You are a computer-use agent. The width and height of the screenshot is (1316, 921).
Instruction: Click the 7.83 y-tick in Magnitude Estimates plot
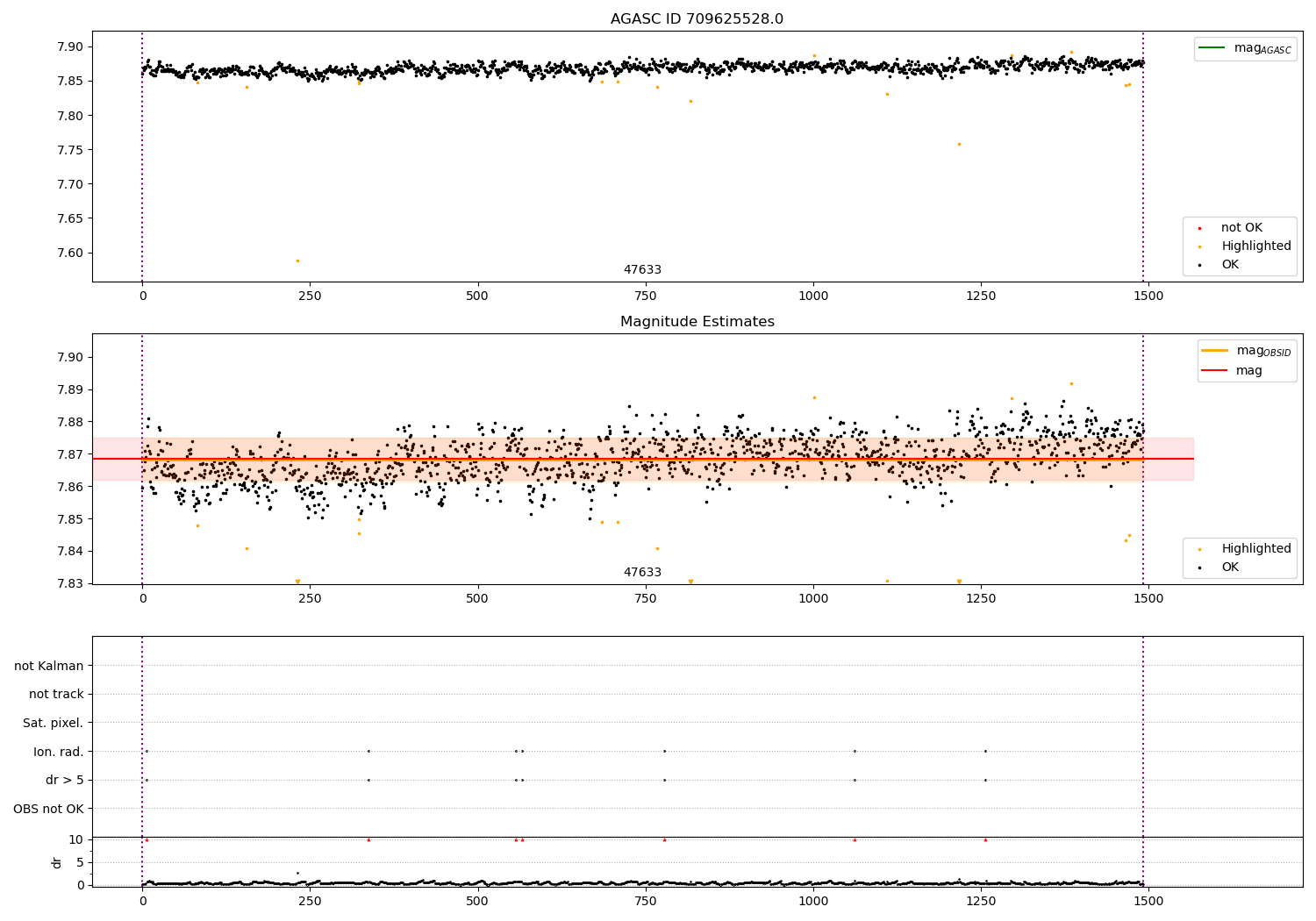[68, 584]
